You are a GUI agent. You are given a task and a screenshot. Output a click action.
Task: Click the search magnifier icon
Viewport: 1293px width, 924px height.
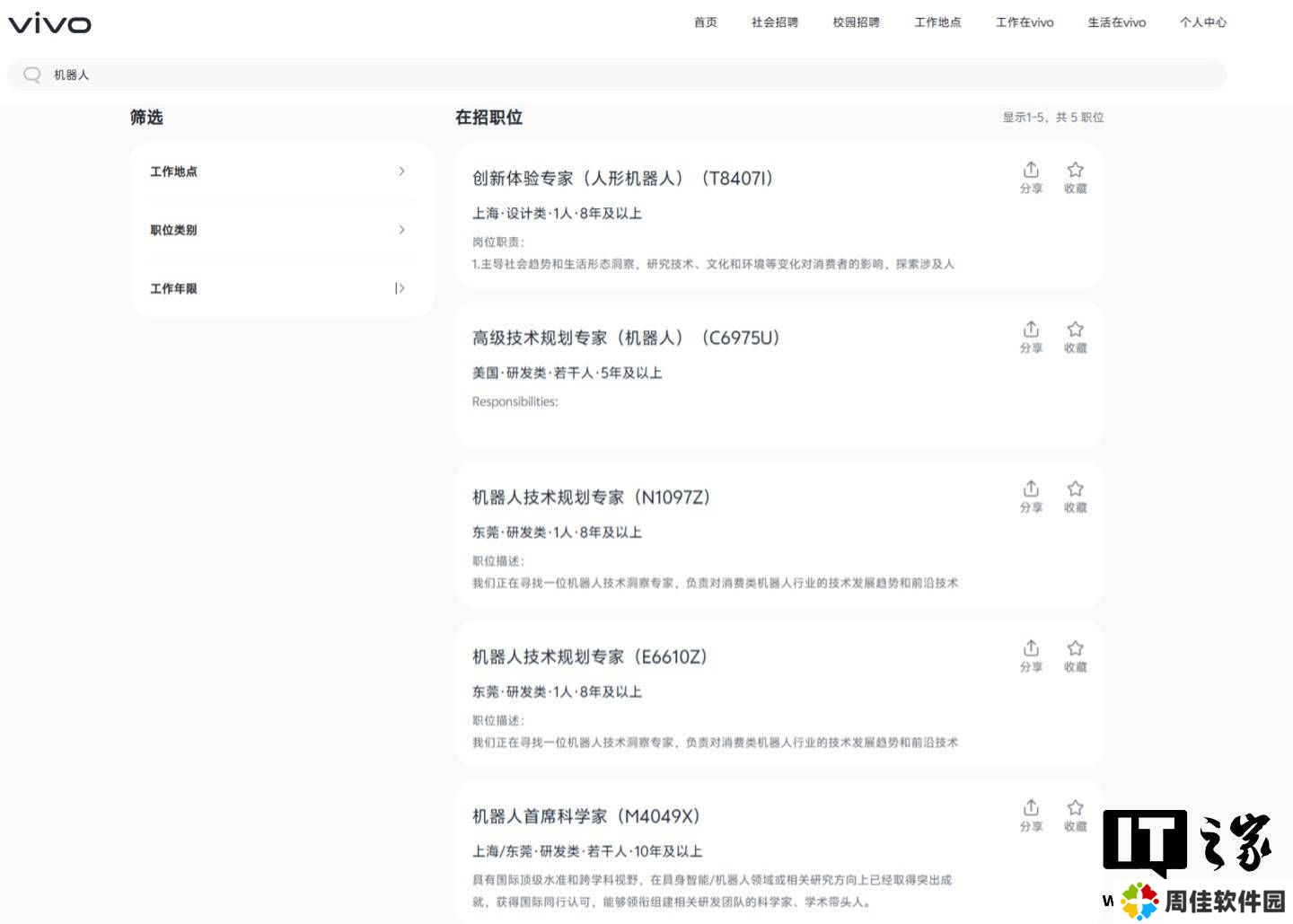(32, 75)
